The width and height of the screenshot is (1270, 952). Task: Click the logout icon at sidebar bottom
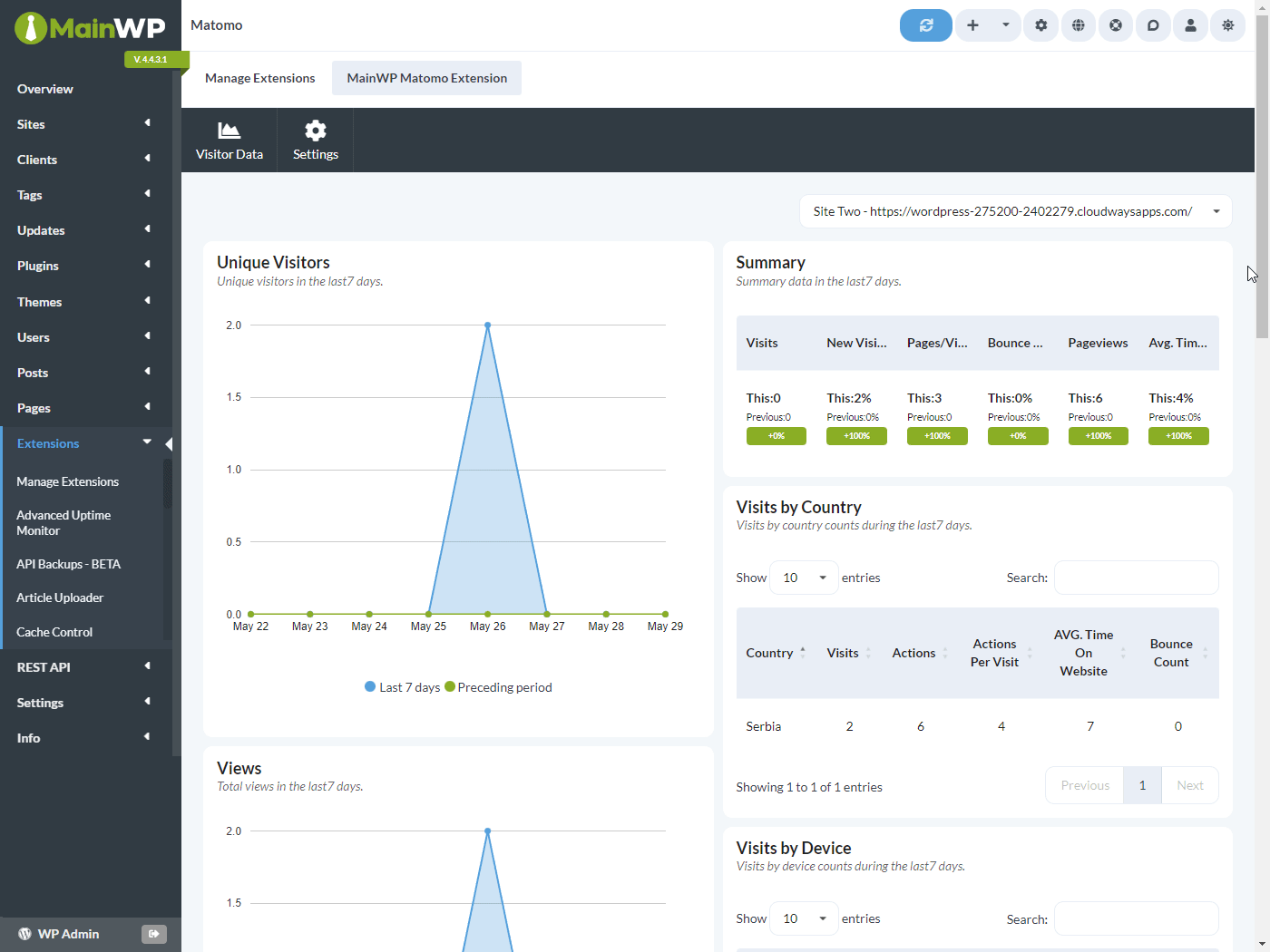[154, 934]
